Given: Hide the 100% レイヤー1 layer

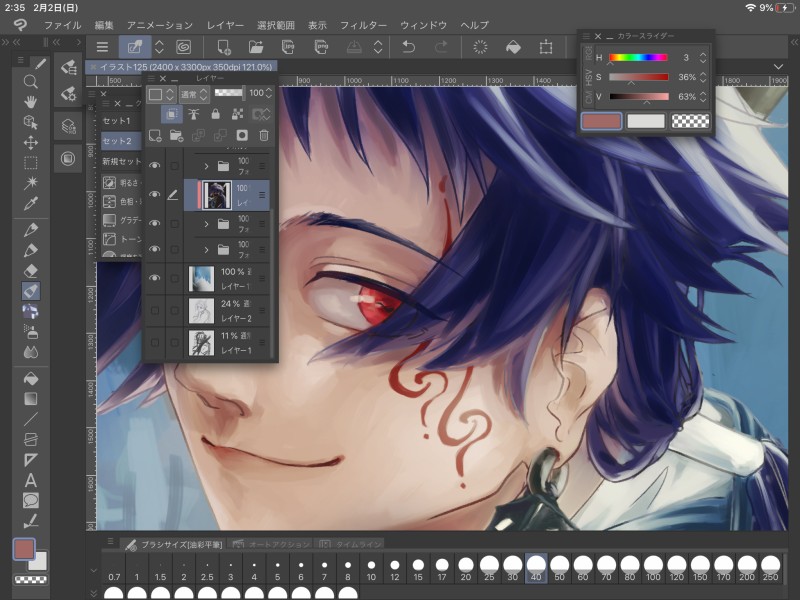Looking at the screenshot, I should pos(154,278).
